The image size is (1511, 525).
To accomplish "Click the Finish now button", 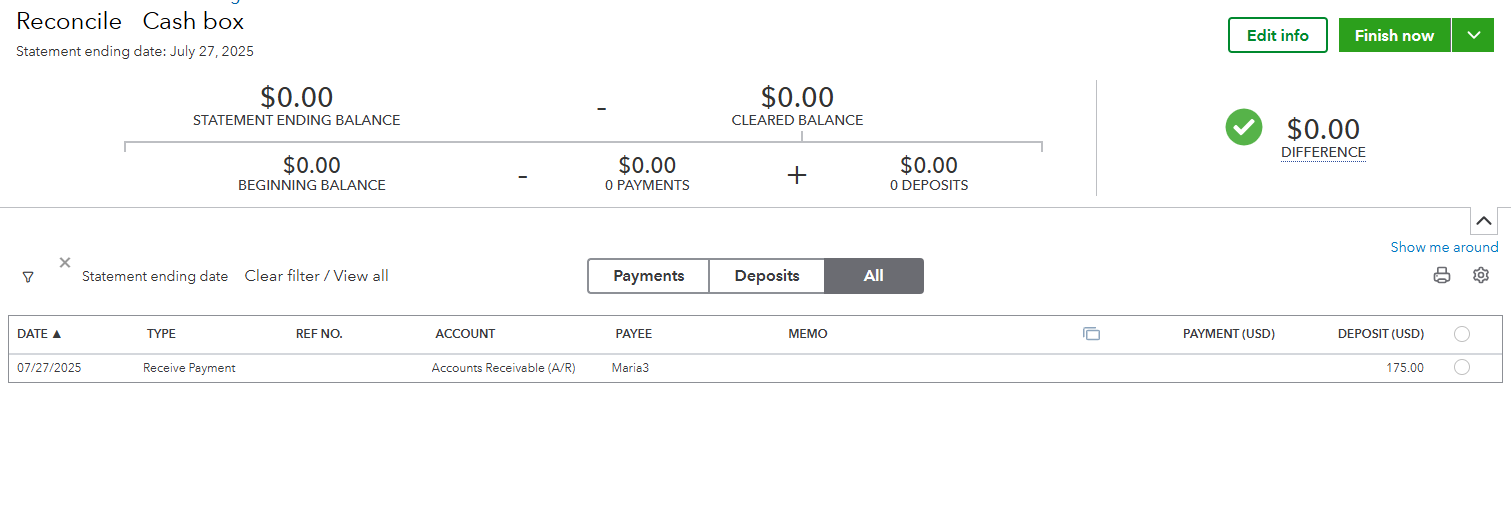I will [x=1395, y=35].
